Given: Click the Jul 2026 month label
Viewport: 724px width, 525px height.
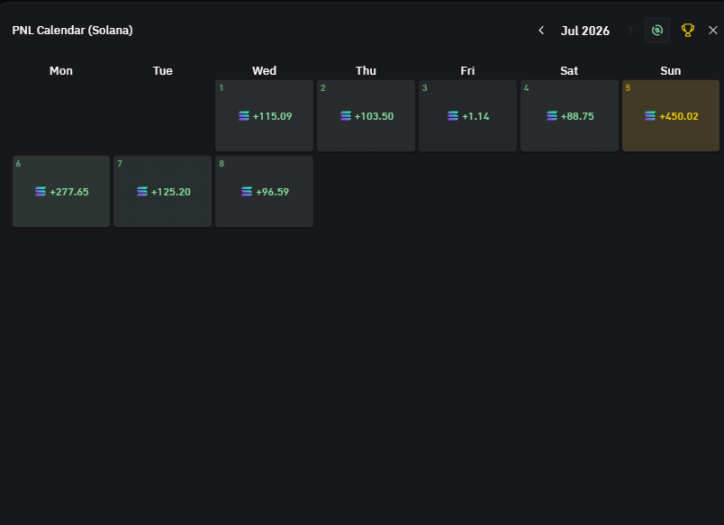Looking at the screenshot, I should pyautogui.click(x=585, y=30).
